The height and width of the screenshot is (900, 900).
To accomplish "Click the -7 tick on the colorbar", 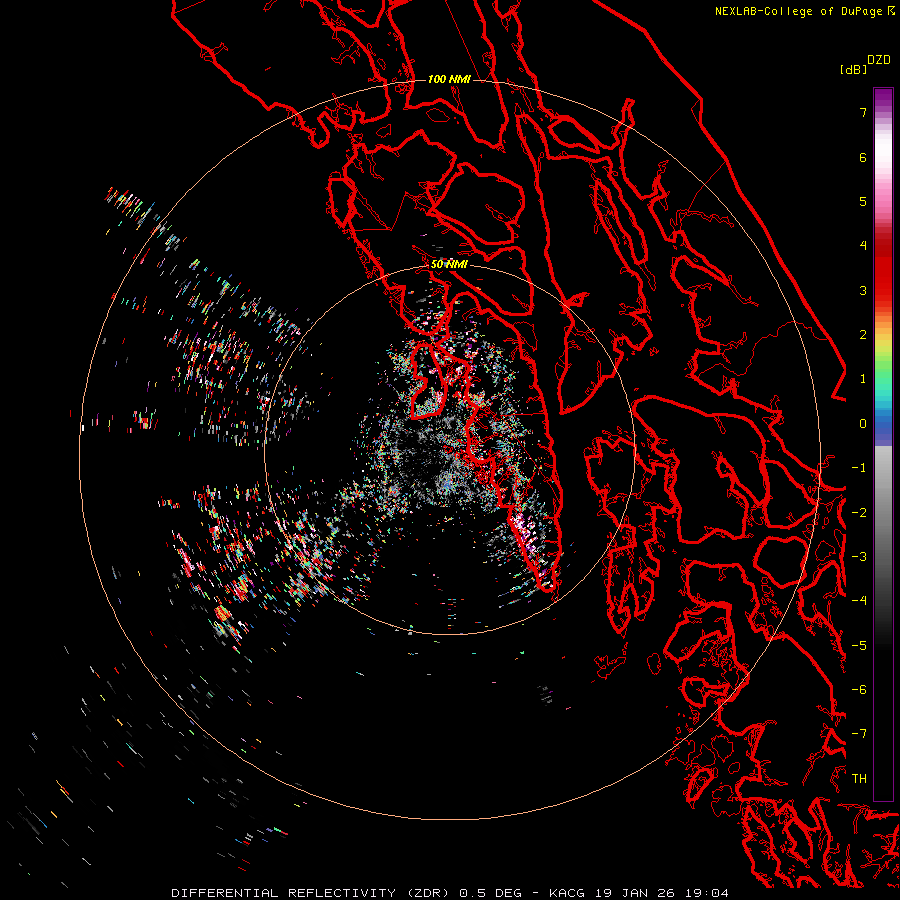I will (x=859, y=734).
